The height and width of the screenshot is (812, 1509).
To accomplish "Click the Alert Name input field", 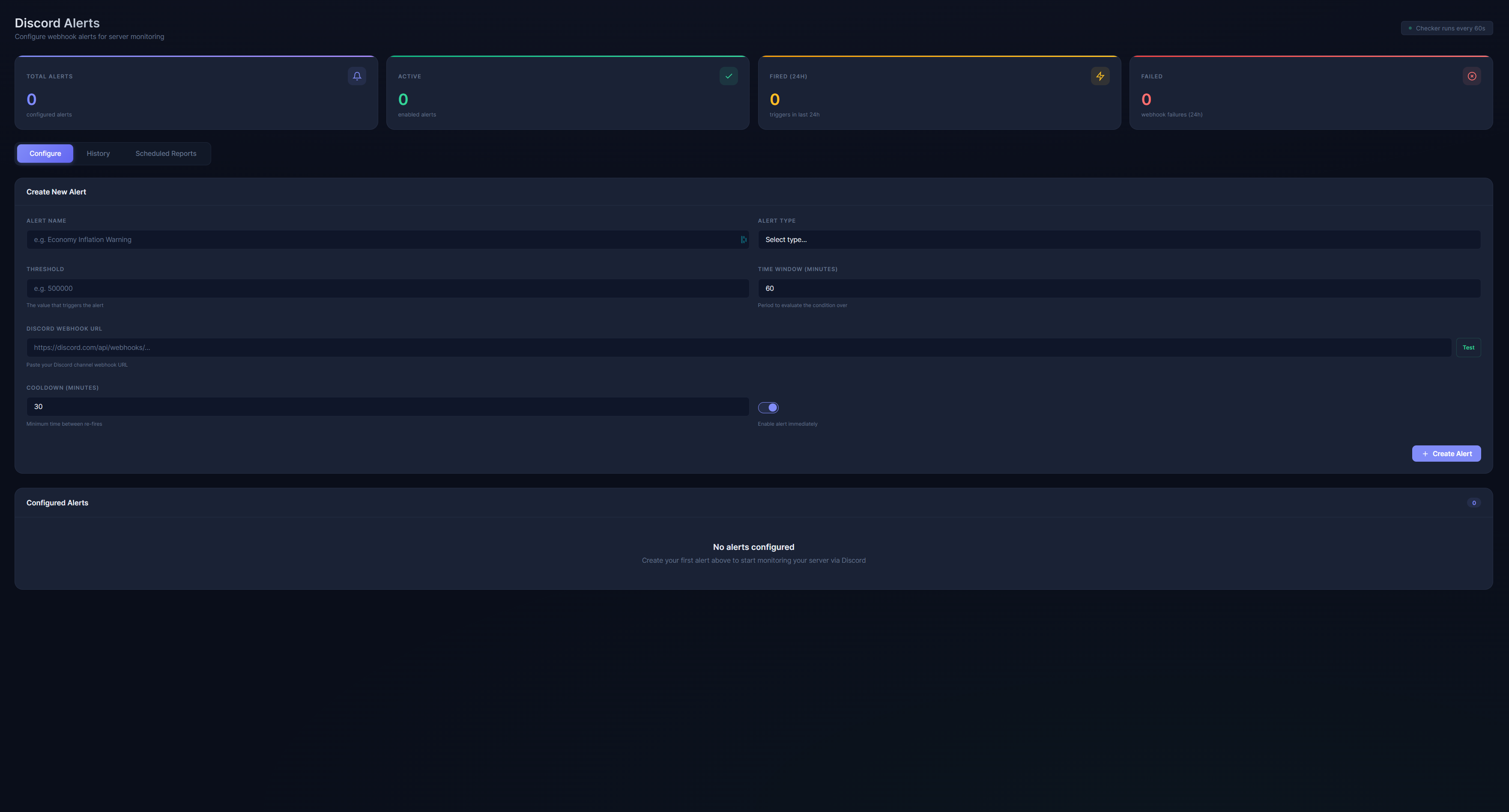I will [x=381, y=239].
